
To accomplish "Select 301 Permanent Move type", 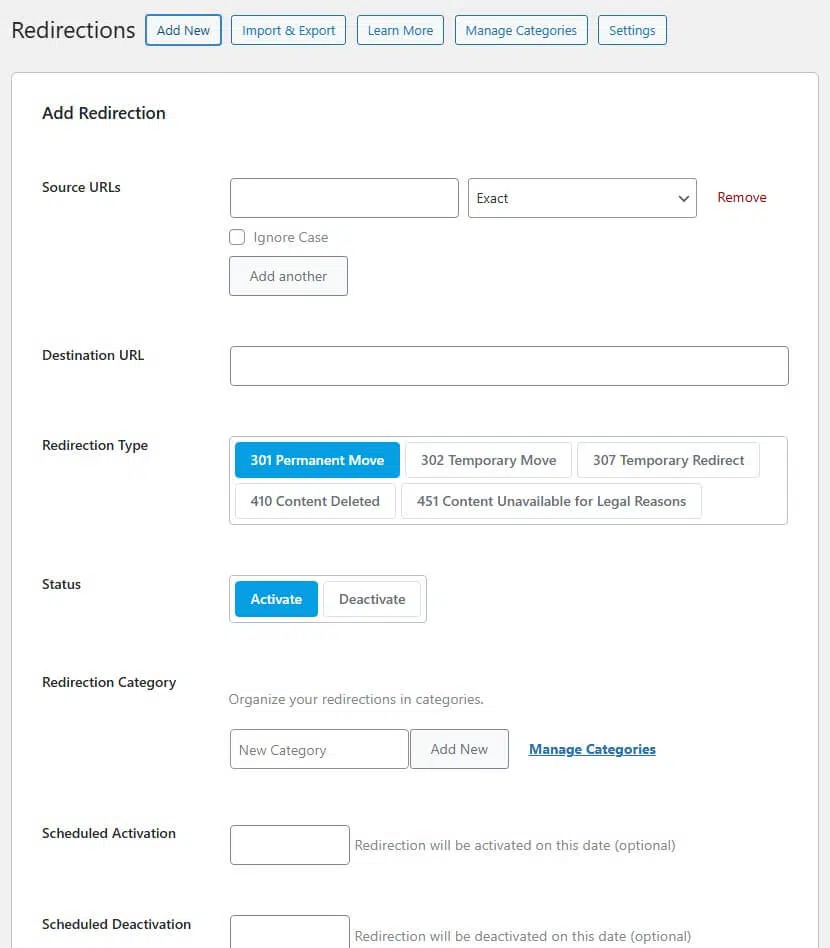I will click(317, 460).
